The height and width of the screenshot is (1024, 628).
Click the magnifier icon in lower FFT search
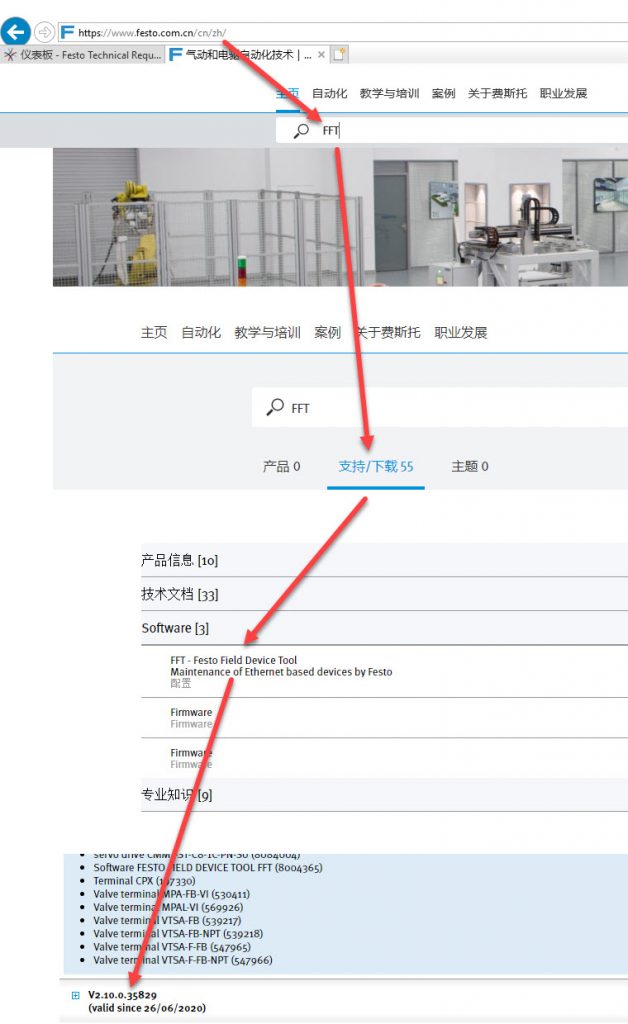[x=275, y=407]
